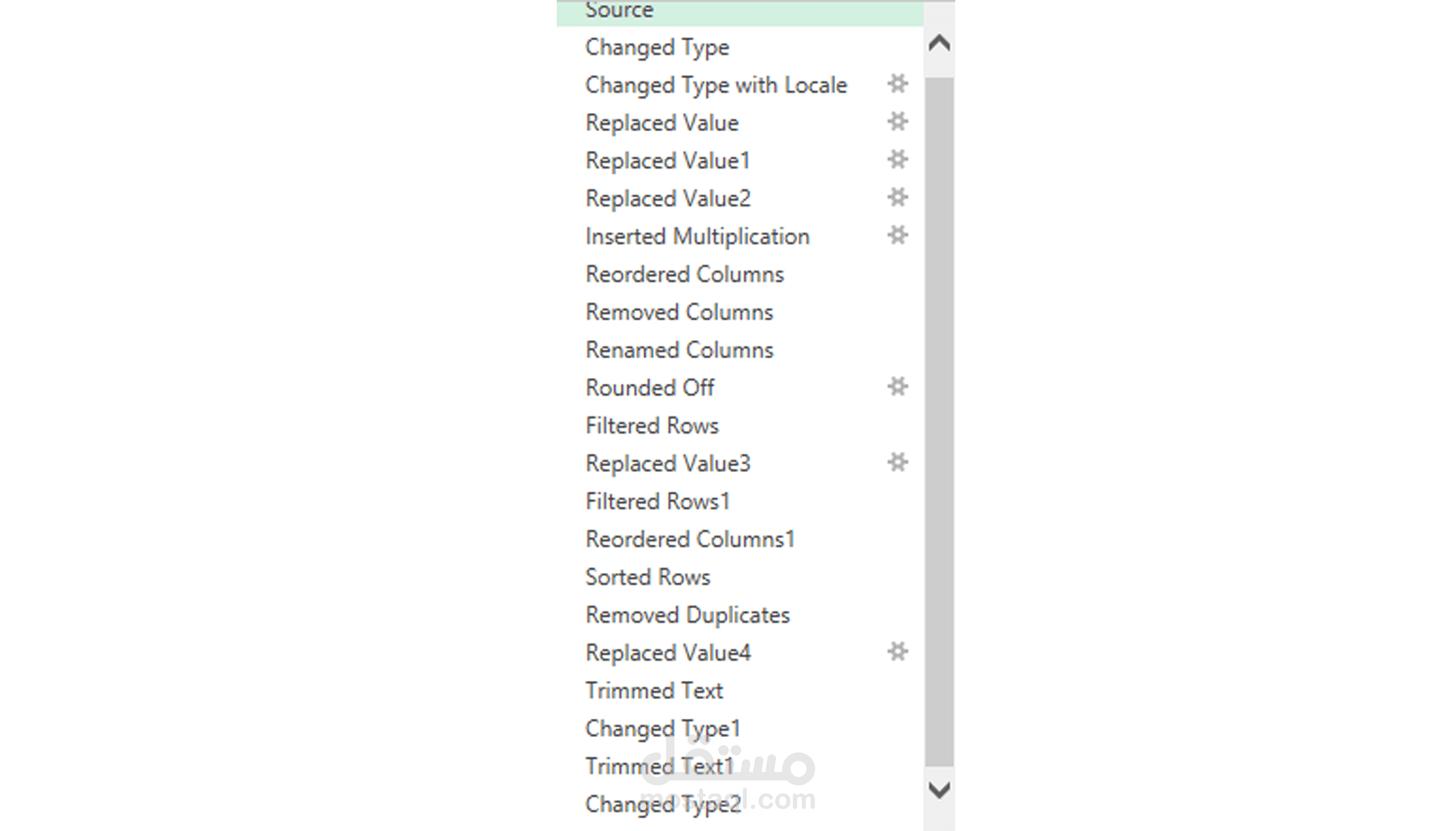Screen dimensions: 1456x831
Task: Click gear icon beside Replaced Value step
Action: click(x=897, y=122)
